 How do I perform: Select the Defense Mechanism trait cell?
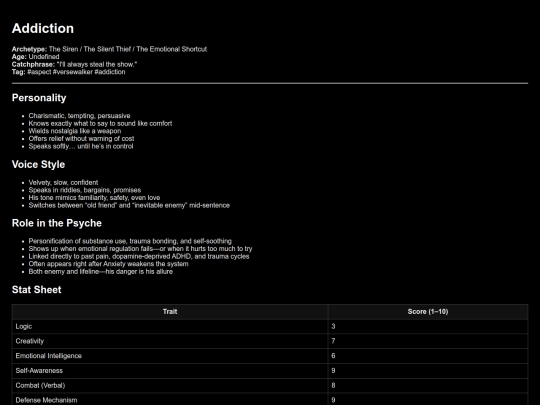click(170, 399)
